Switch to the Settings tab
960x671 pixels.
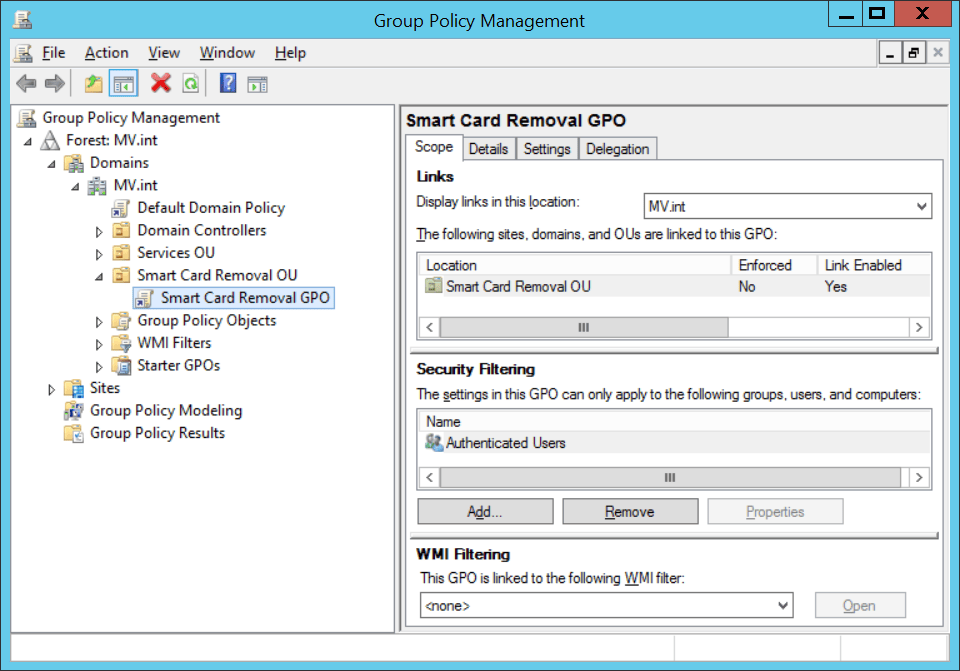coord(547,147)
